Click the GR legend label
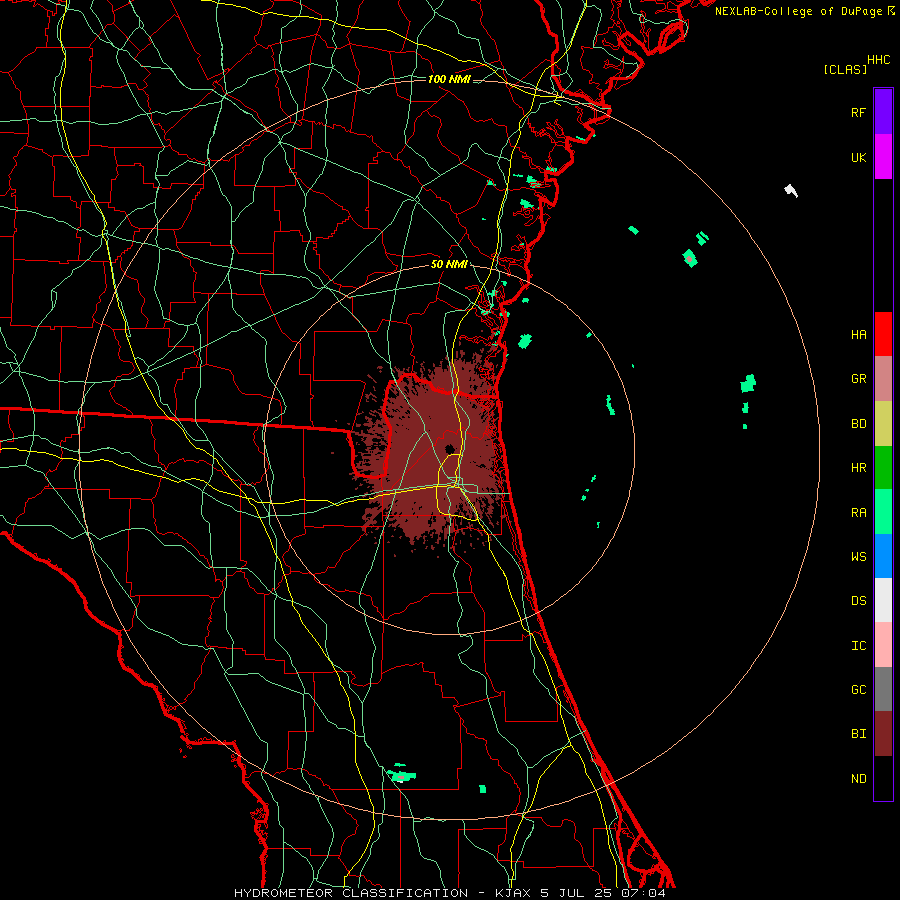The image size is (900, 900). (859, 379)
